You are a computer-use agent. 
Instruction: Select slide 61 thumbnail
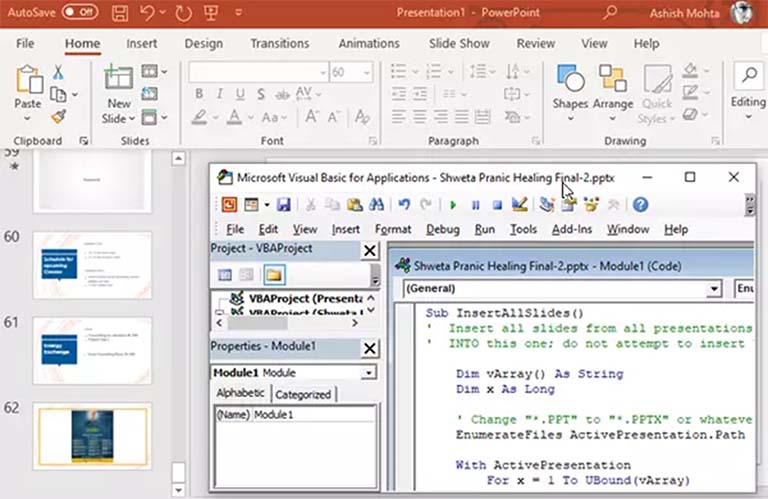click(92, 350)
